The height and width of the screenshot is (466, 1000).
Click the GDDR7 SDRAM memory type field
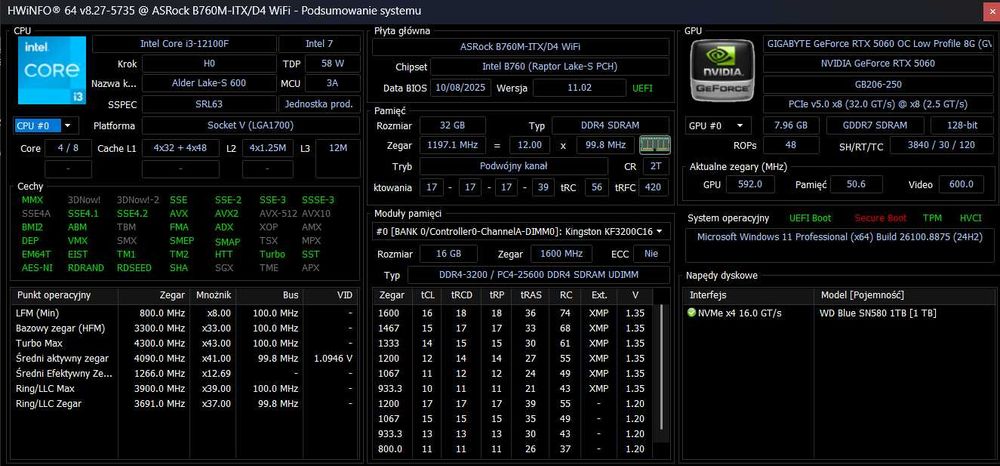pos(875,126)
